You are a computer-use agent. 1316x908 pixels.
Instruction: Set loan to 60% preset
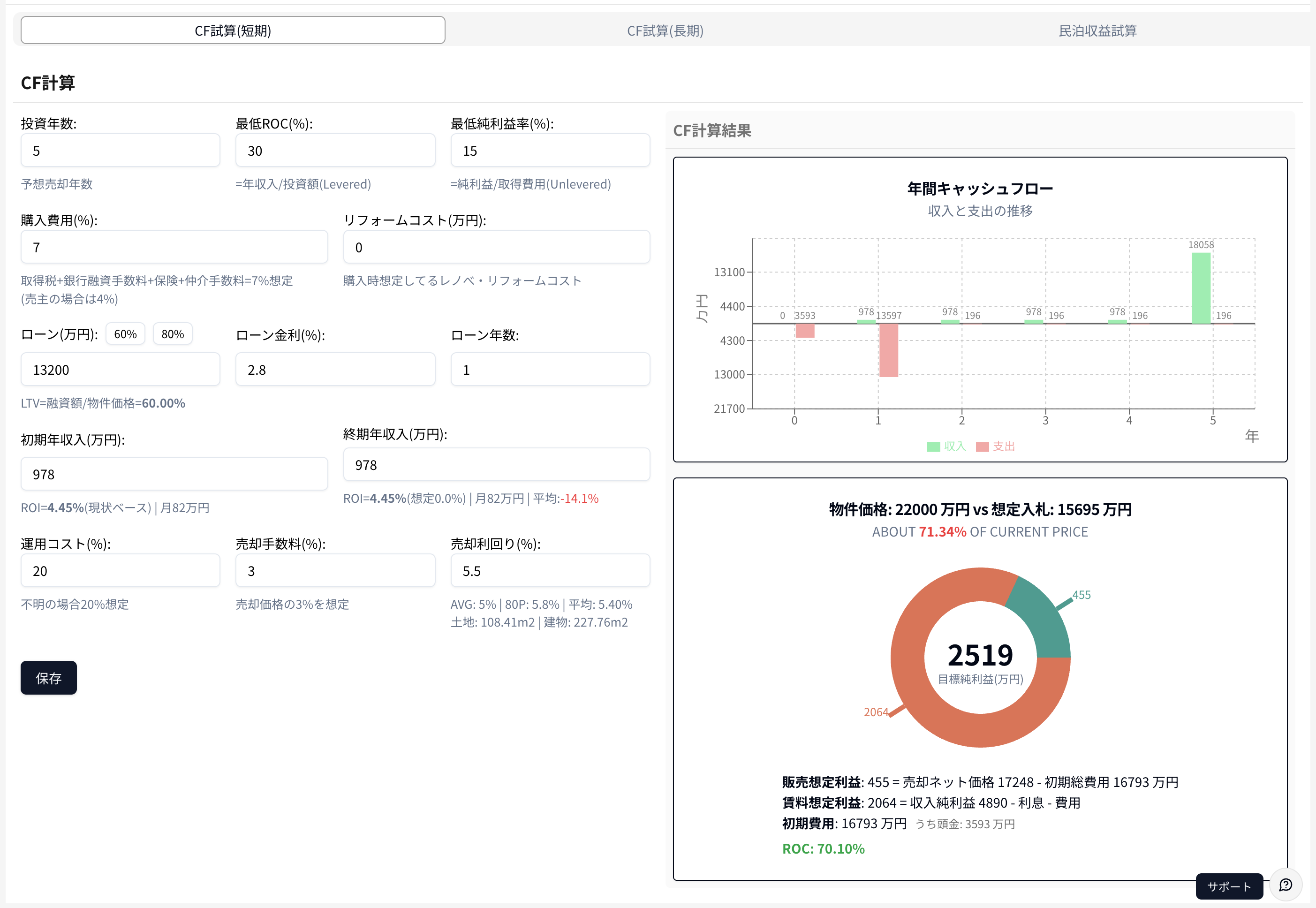tap(125, 334)
